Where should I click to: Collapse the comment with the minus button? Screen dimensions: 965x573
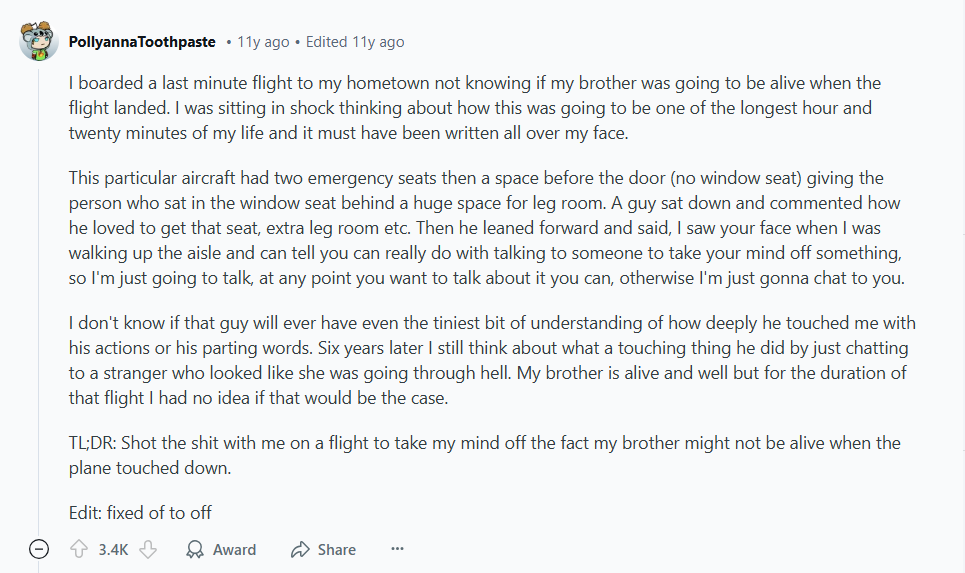click(39, 549)
